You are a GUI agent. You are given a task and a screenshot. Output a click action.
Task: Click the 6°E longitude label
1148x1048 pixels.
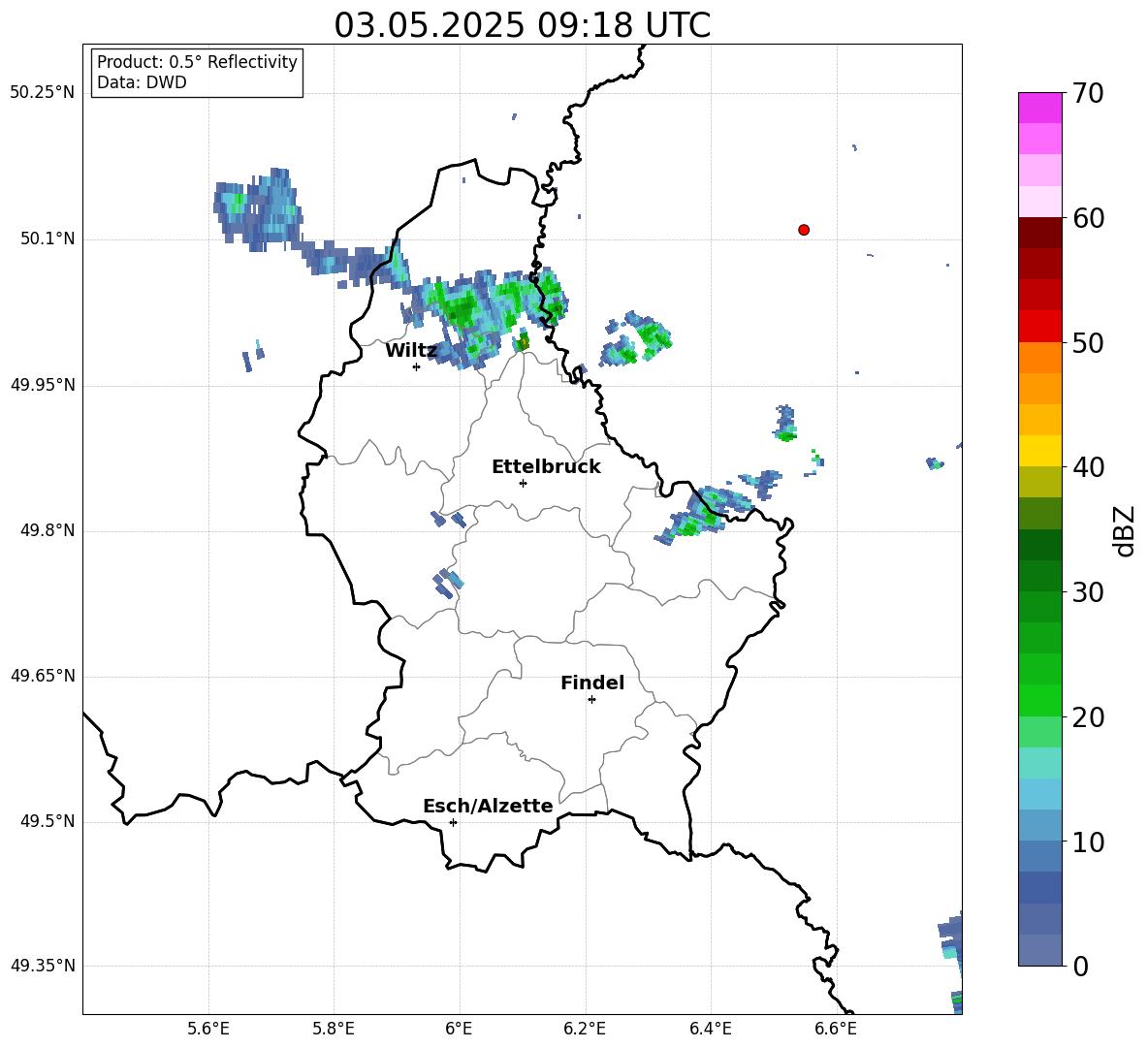click(459, 1029)
